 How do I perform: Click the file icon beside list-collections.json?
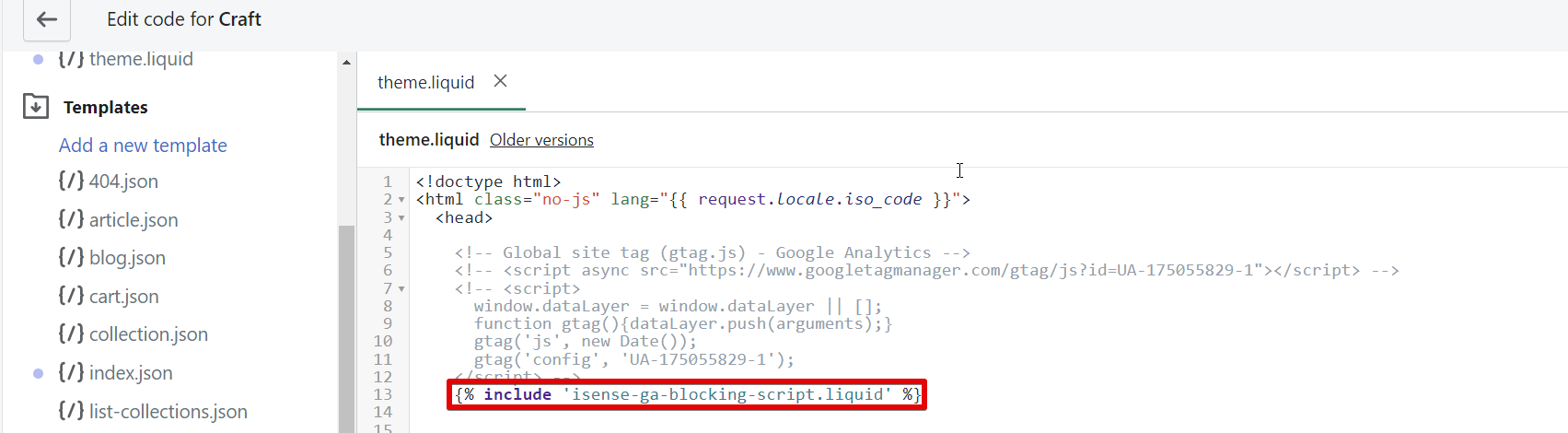(x=71, y=411)
